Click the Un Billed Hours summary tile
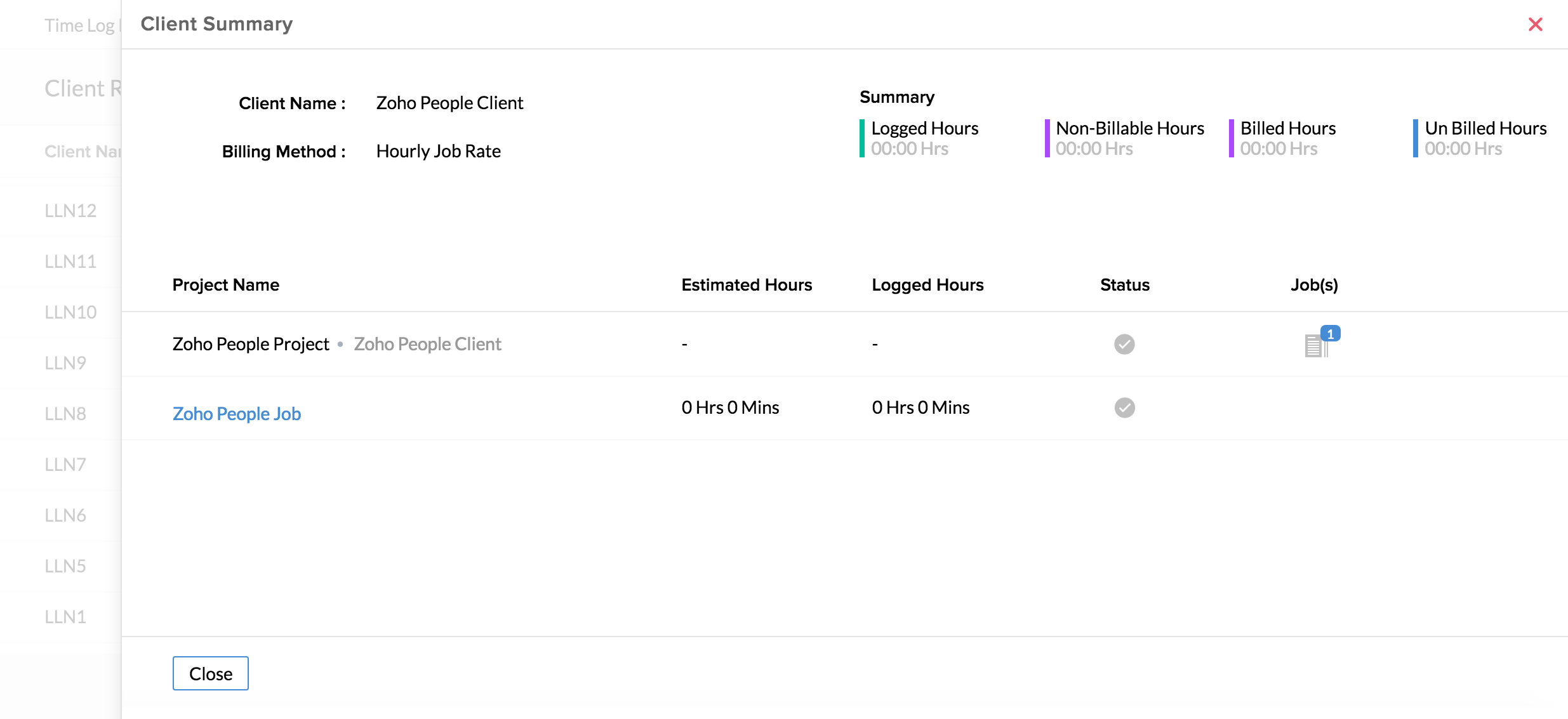Viewport: 1568px width, 719px height. [1484, 138]
